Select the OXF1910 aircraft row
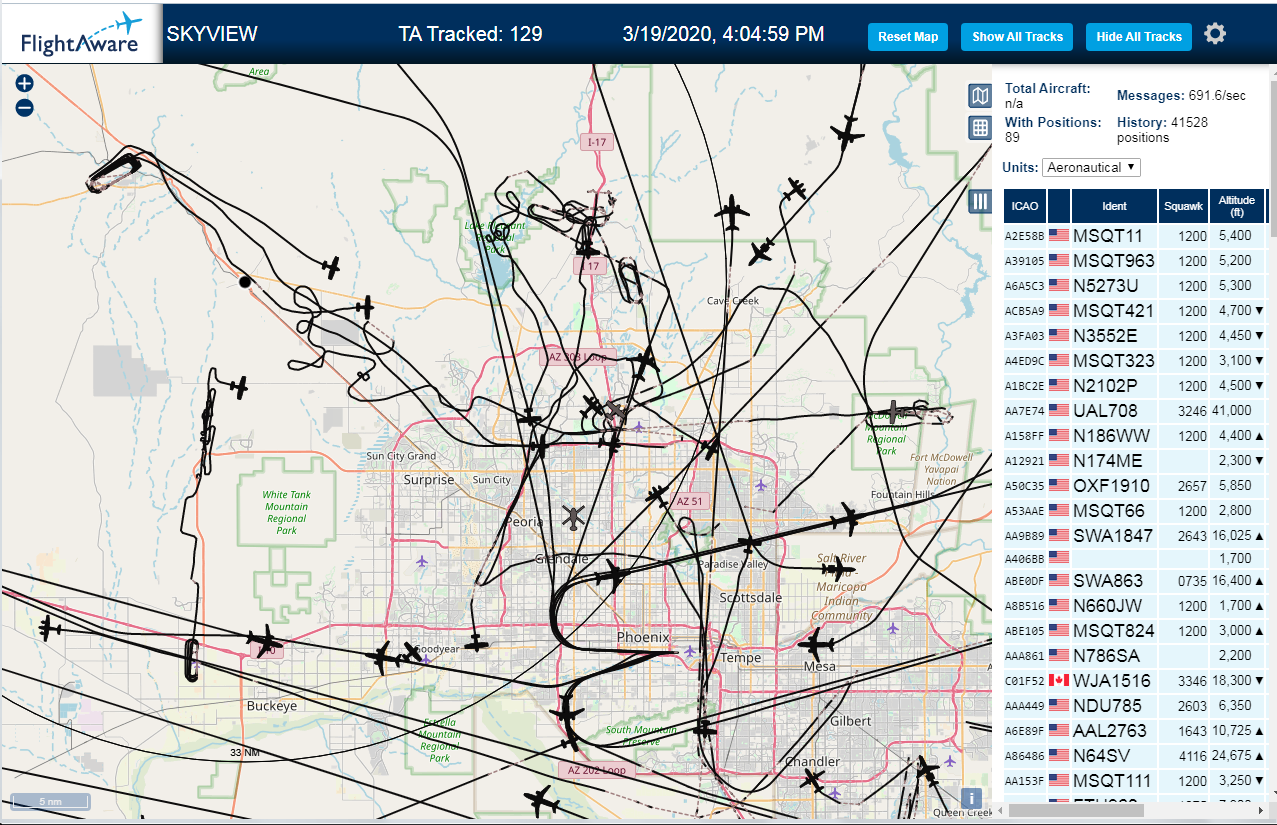 tap(1135, 486)
